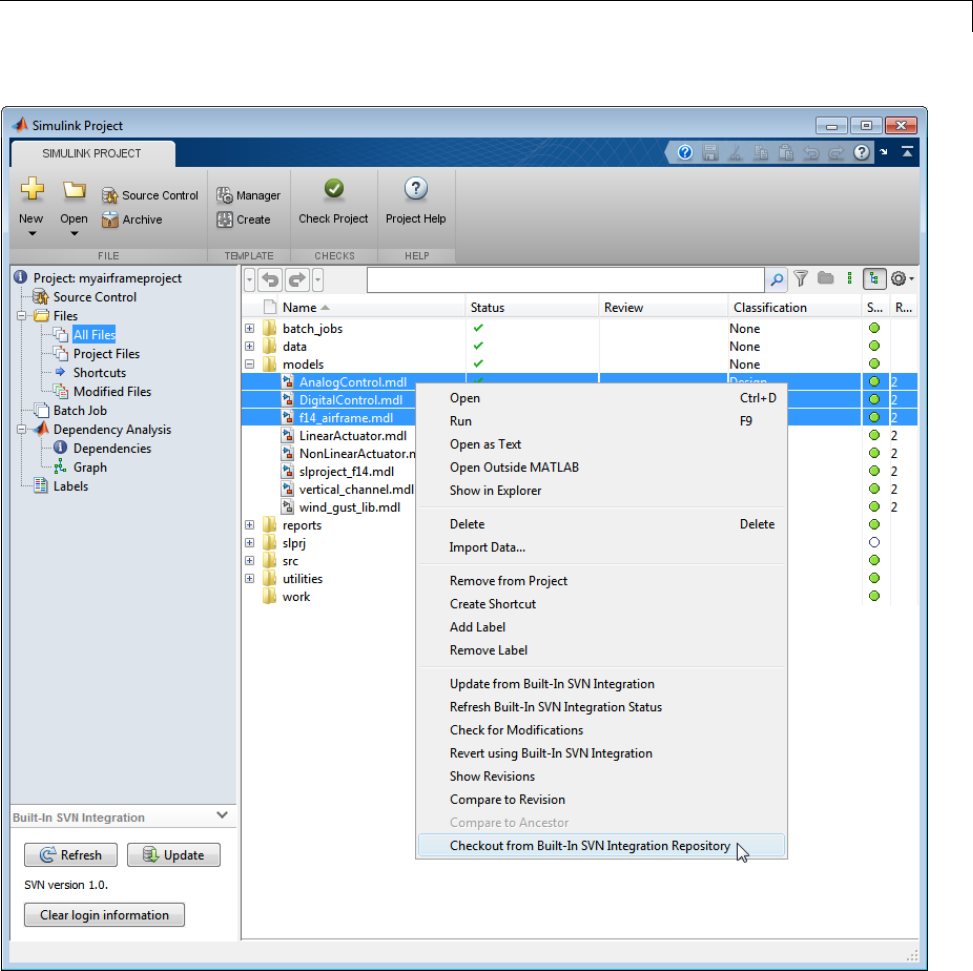
Task: Click the funnel filter icon
Action: click(801, 279)
